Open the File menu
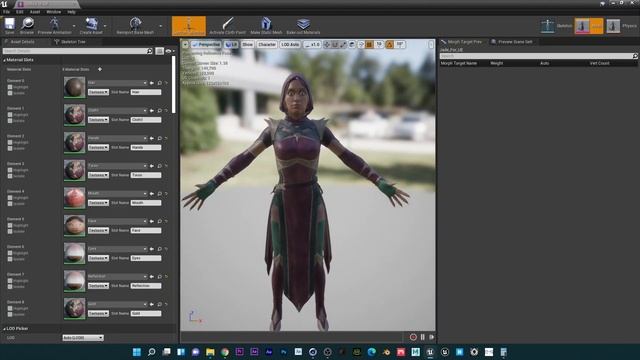 (6, 12)
